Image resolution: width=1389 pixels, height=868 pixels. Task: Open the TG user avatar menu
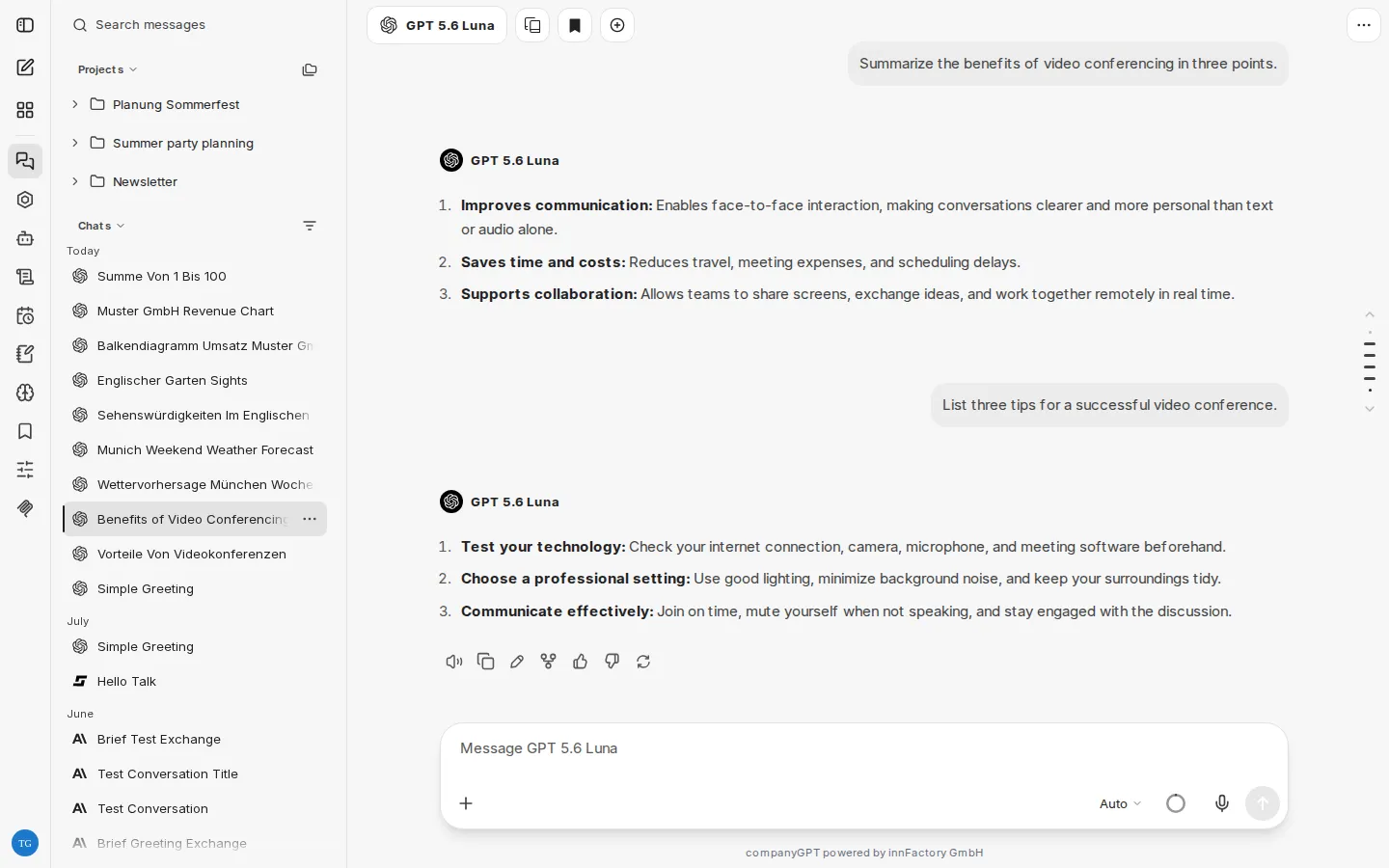[25, 843]
